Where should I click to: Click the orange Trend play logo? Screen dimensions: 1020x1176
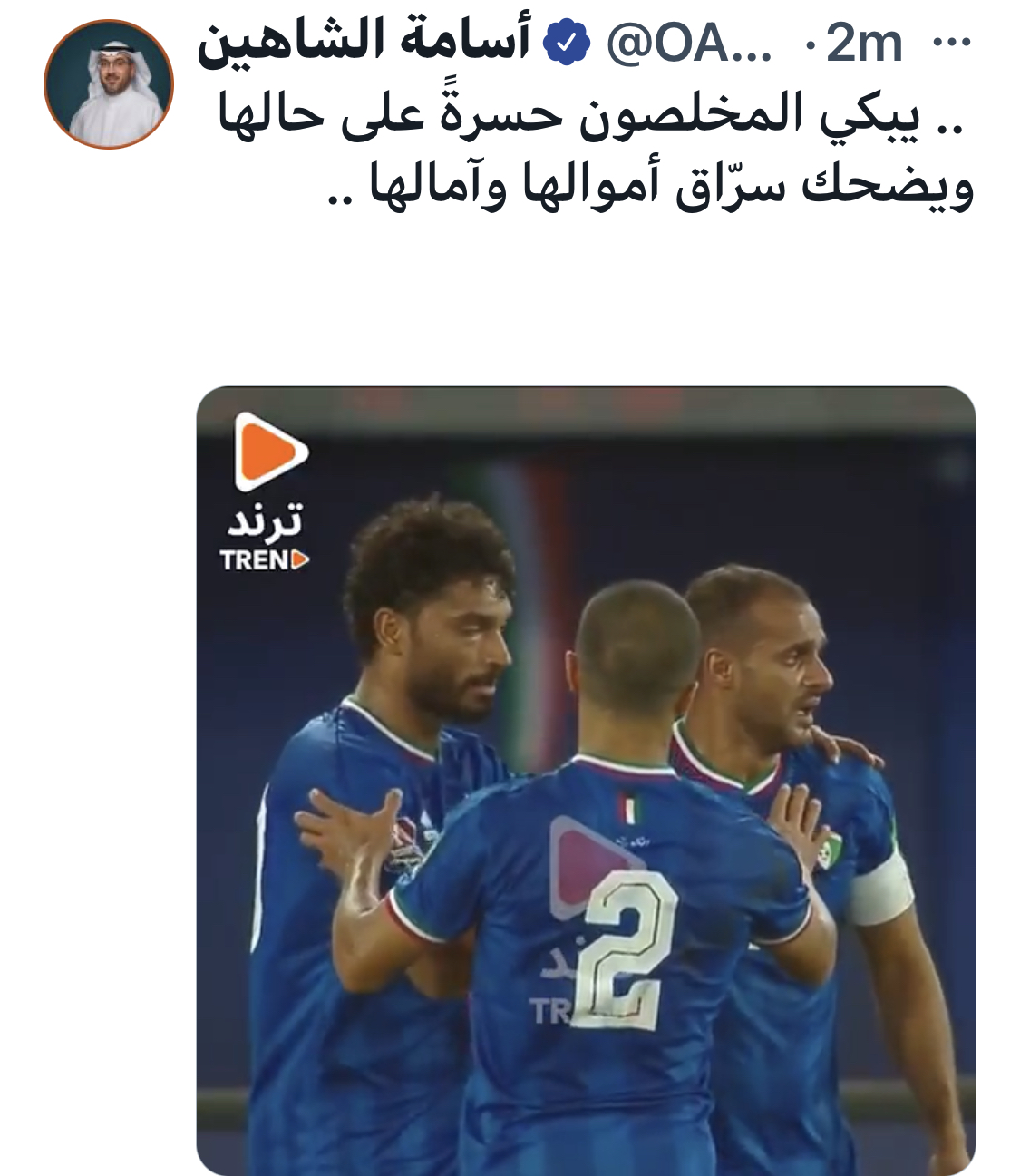click(269, 451)
